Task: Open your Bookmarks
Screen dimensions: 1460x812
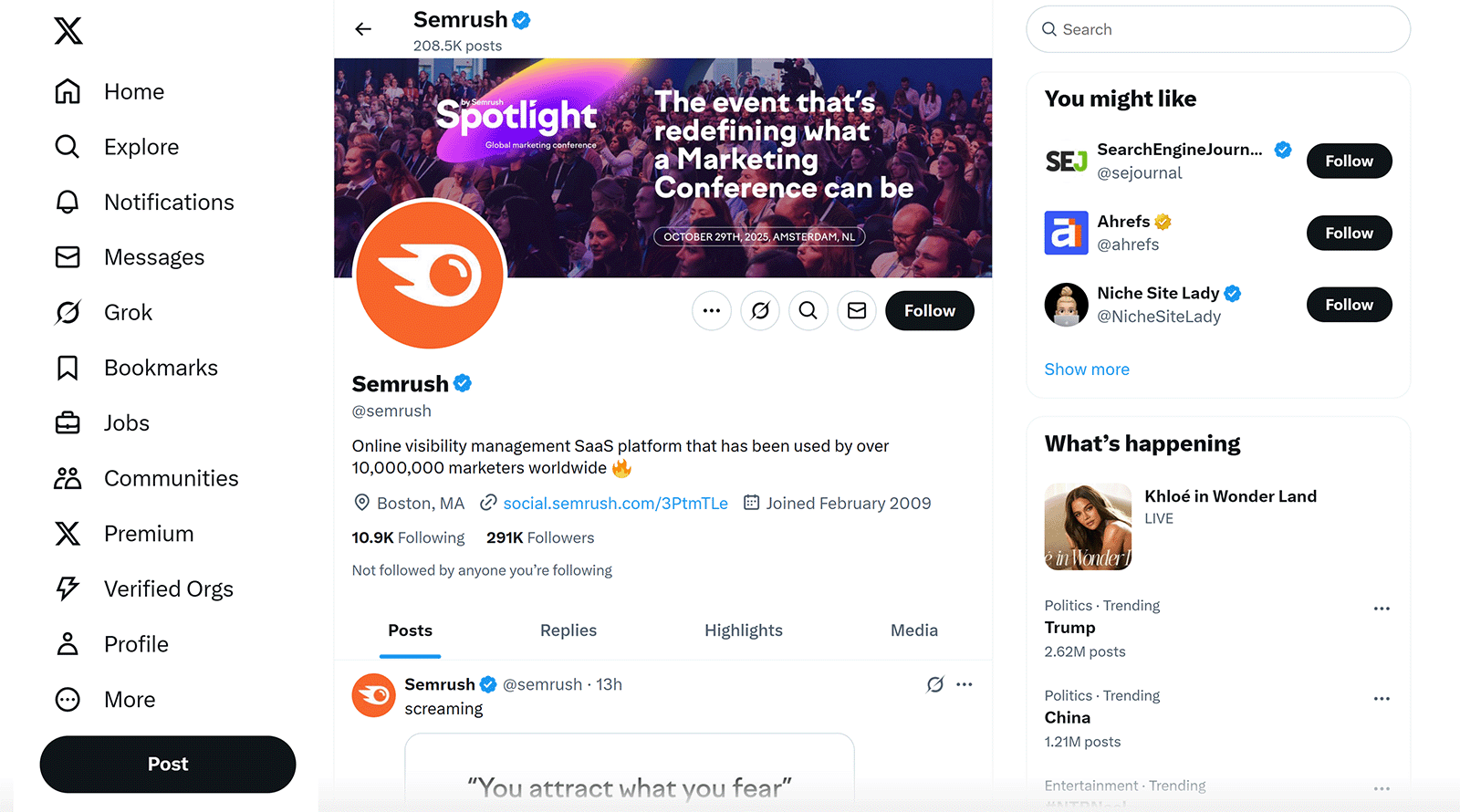Action: [161, 367]
